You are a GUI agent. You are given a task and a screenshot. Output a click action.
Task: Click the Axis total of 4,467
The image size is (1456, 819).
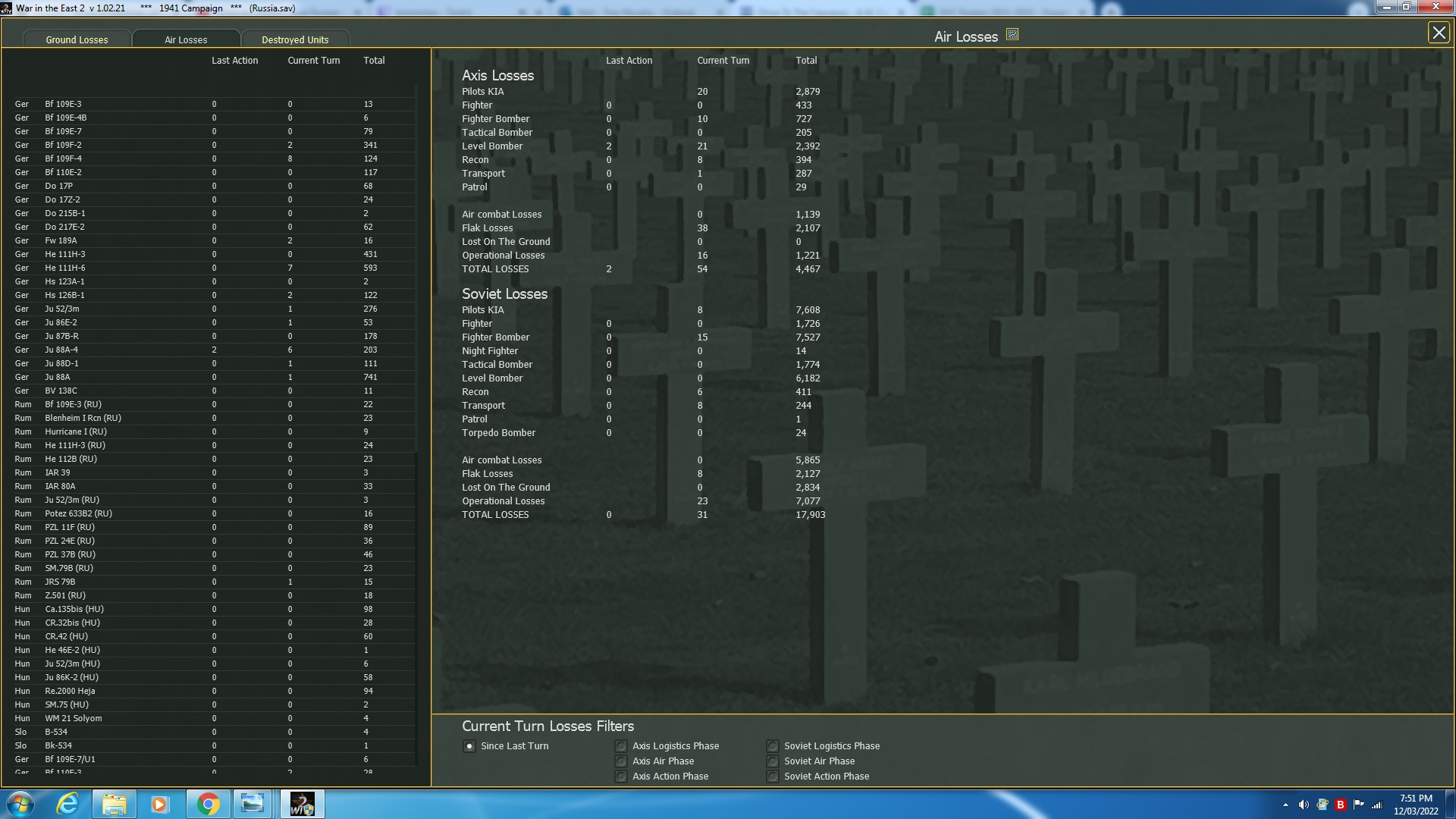[808, 269]
